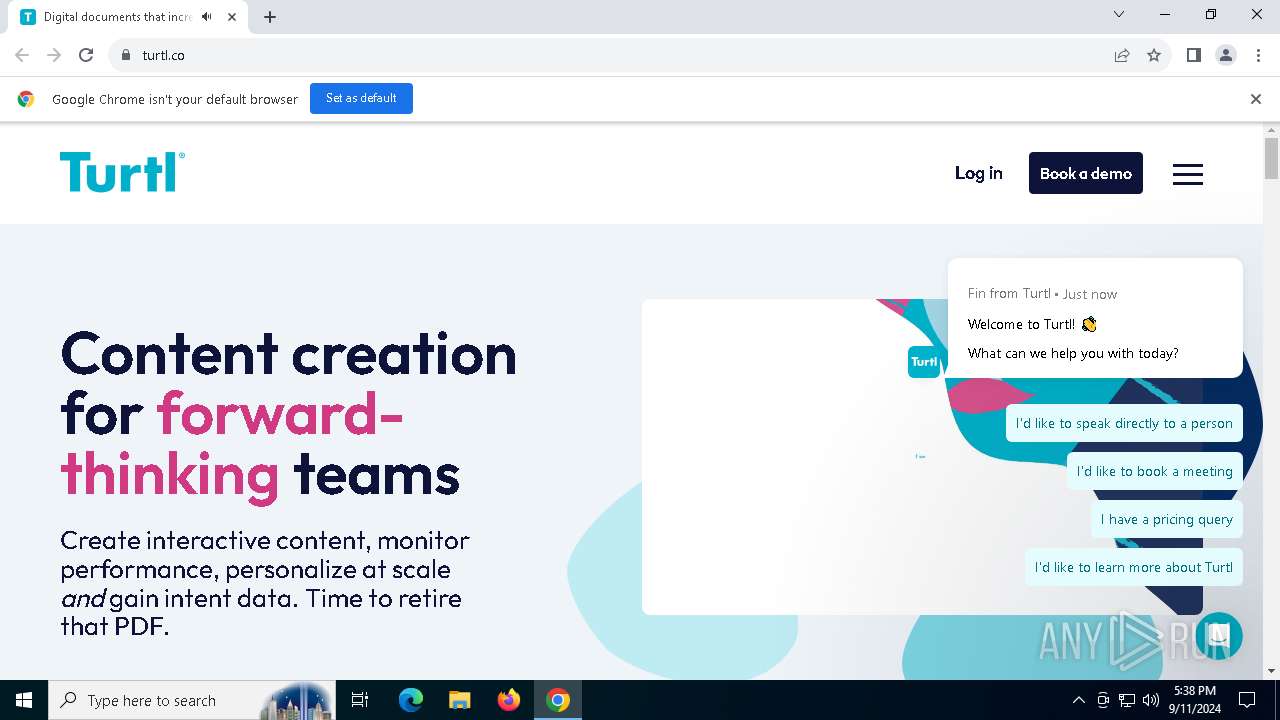Click the page vertical scrollbar thumb

(x=1271, y=159)
